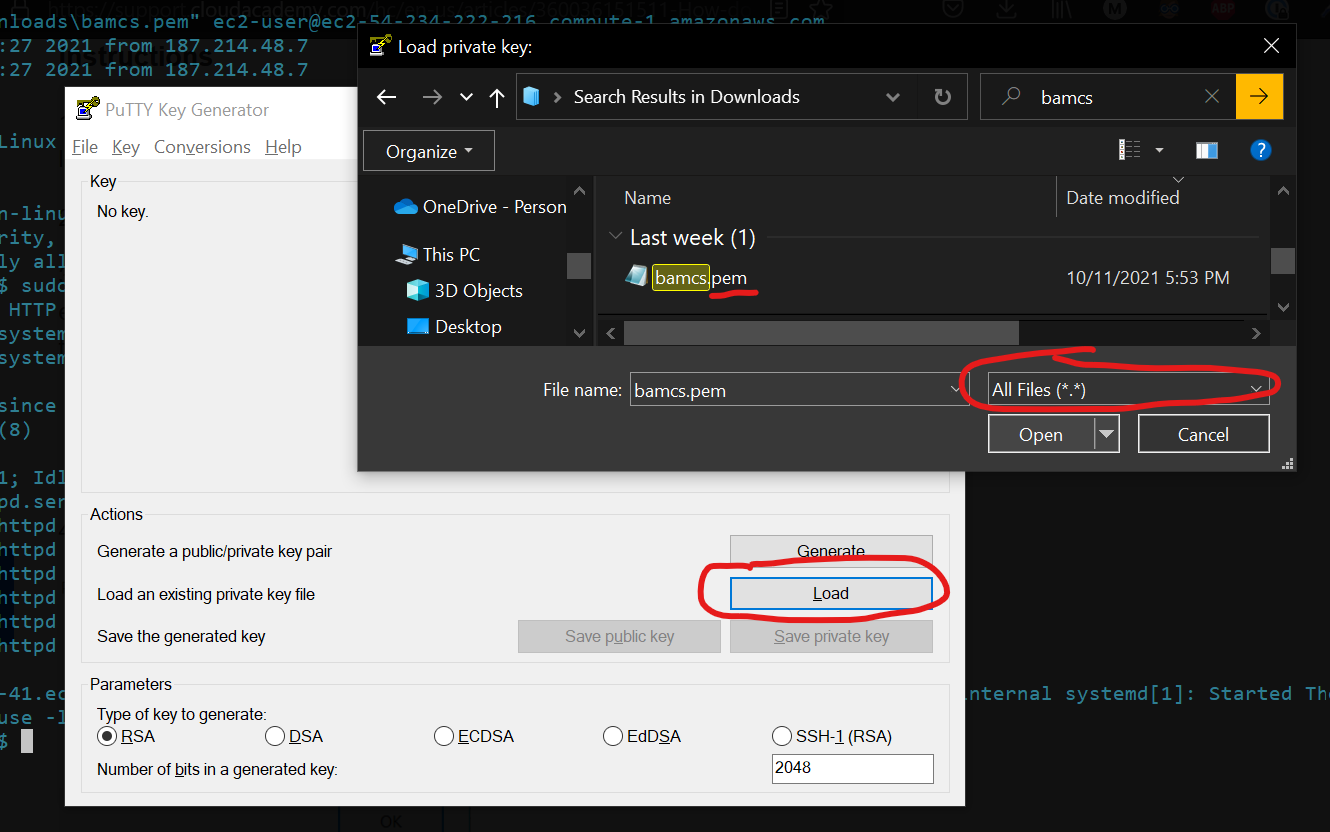Open the Conversions menu in PuTTYgen
Screen dimensions: 1330x832
pyautogui.click(x=202, y=146)
